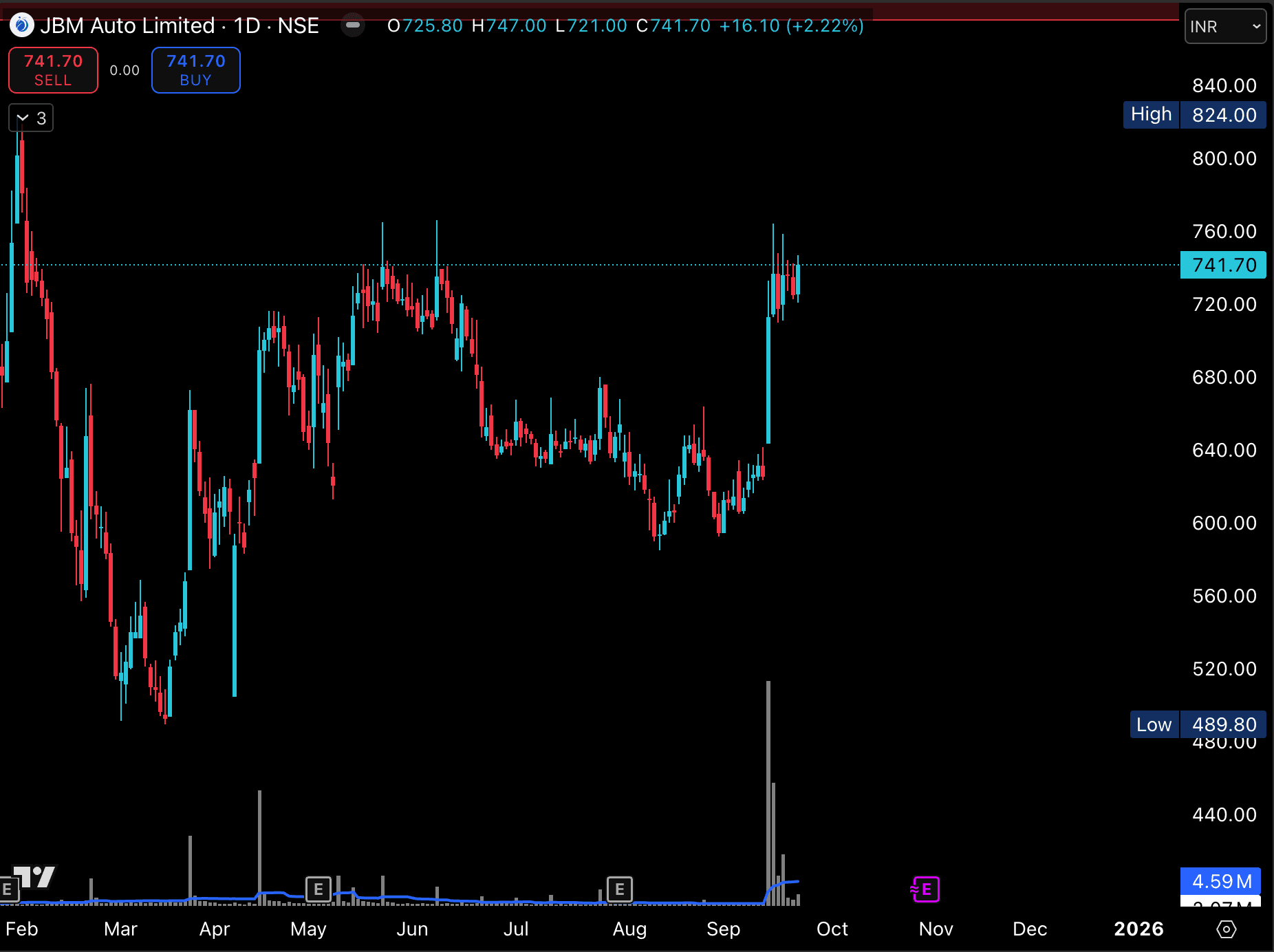Click the Nov label on time axis

[936, 929]
